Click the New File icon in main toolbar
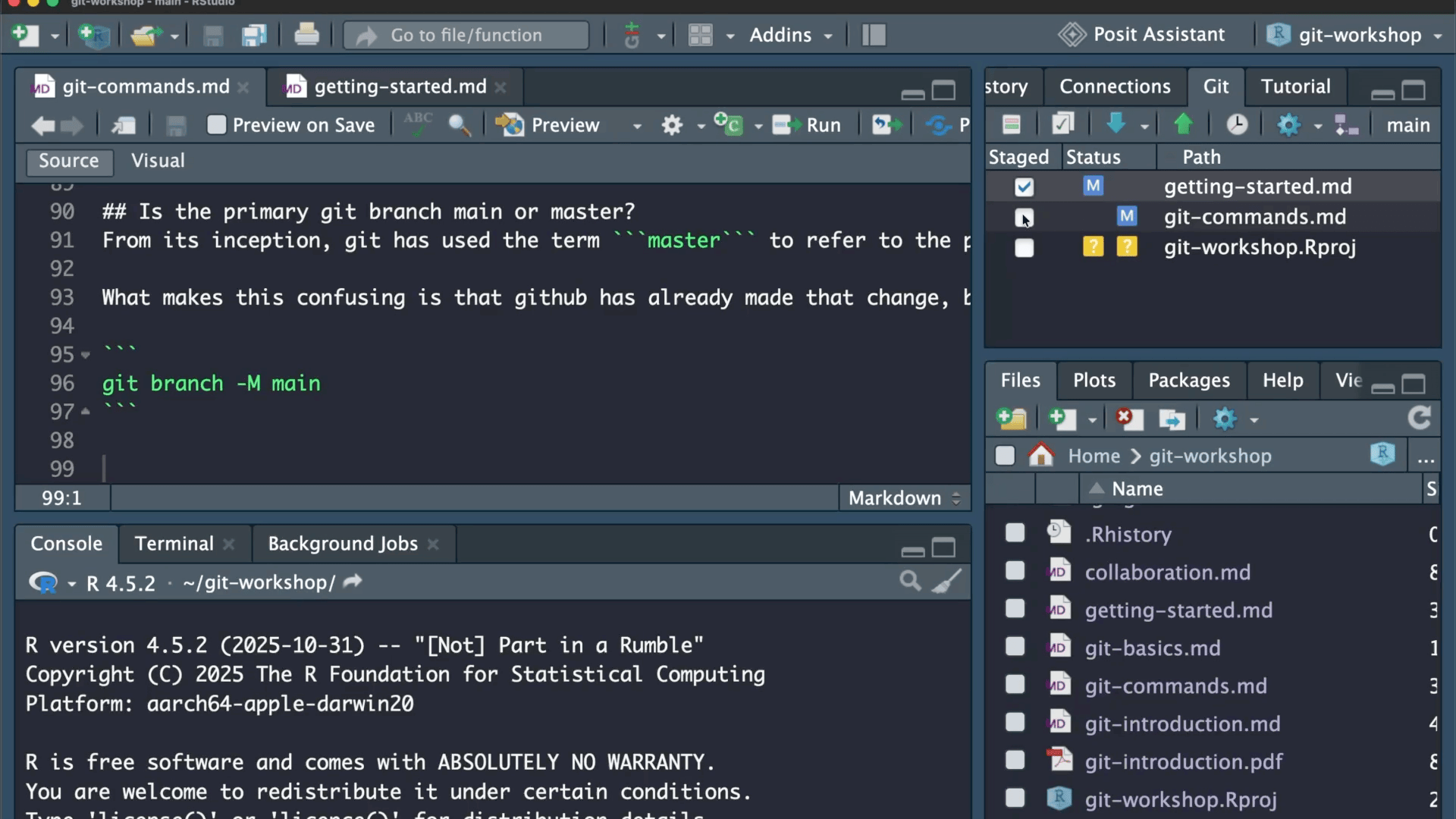This screenshot has height=819, width=1456. coord(26,35)
